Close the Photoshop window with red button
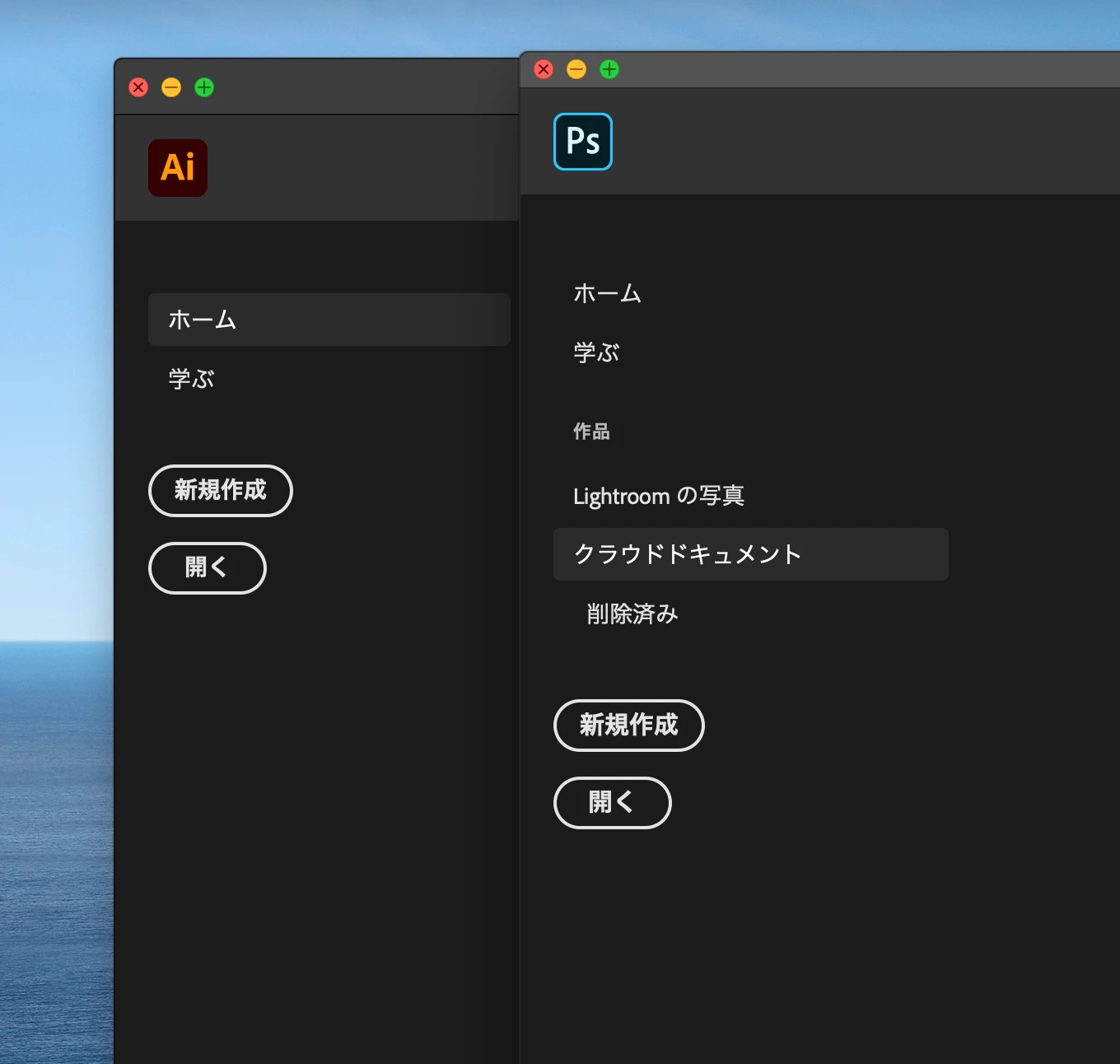The width and height of the screenshot is (1120, 1064). [x=544, y=69]
